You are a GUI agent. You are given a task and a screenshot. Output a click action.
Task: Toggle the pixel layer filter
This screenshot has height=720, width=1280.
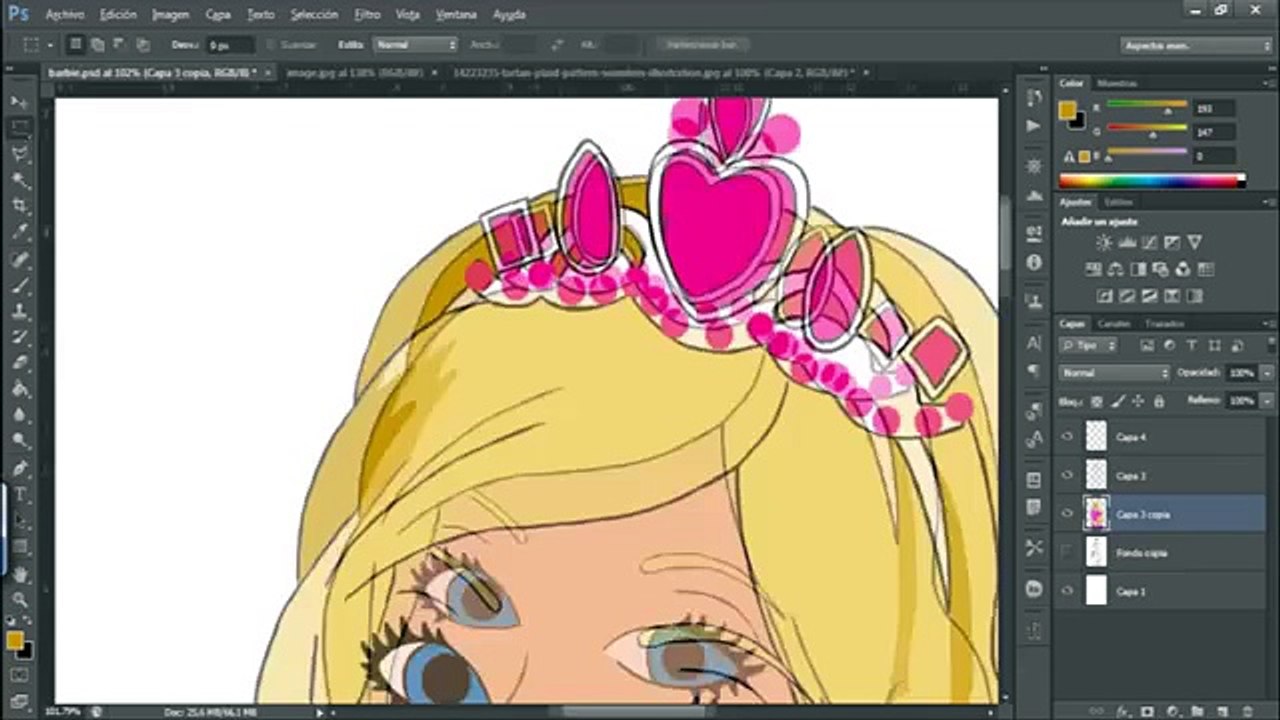(x=1147, y=346)
